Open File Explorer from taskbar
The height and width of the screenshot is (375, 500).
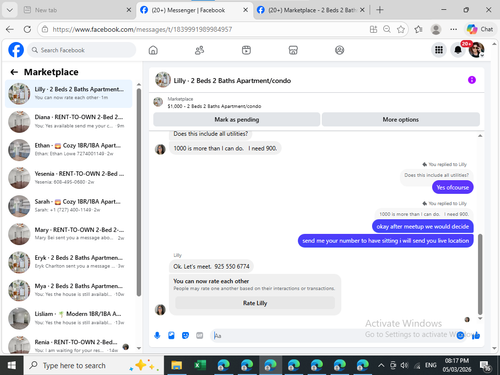point(176,365)
